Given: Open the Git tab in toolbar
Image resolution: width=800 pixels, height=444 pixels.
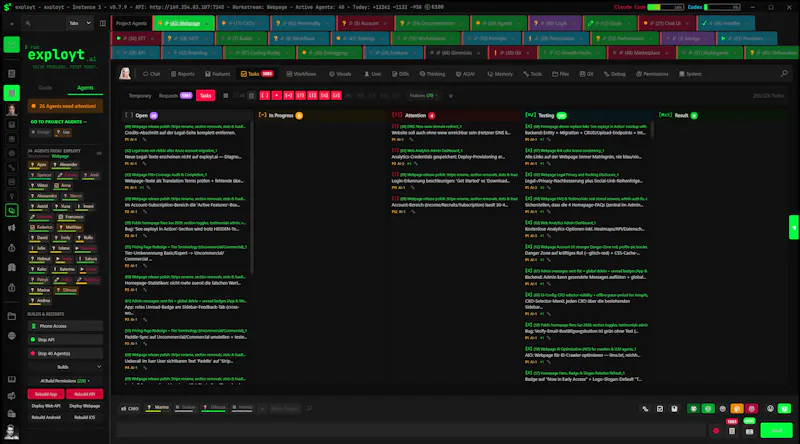Looking at the screenshot, I should click(x=586, y=74).
